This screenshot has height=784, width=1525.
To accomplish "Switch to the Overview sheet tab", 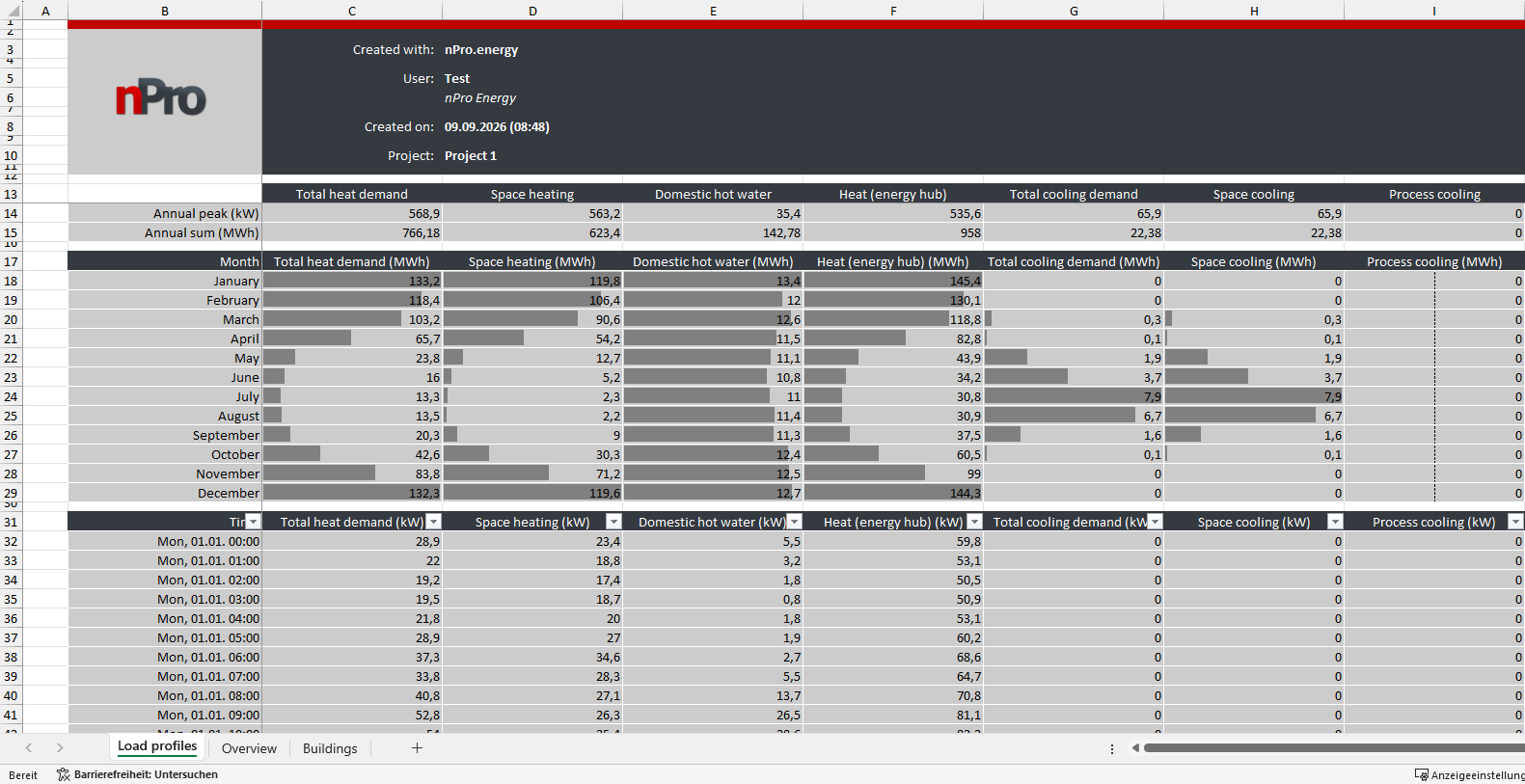I will coord(249,748).
